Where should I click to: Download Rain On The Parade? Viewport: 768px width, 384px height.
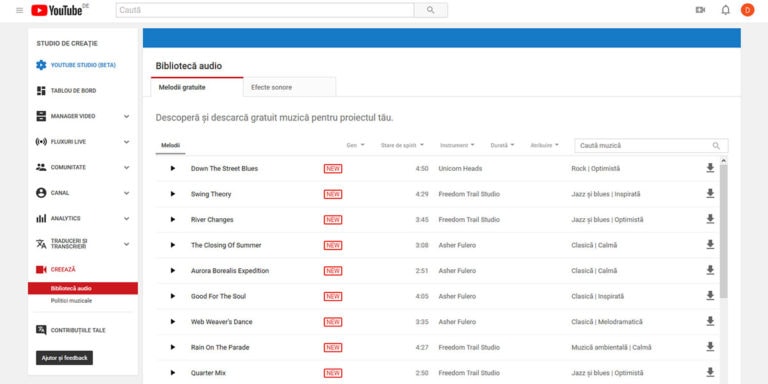point(710,346)
